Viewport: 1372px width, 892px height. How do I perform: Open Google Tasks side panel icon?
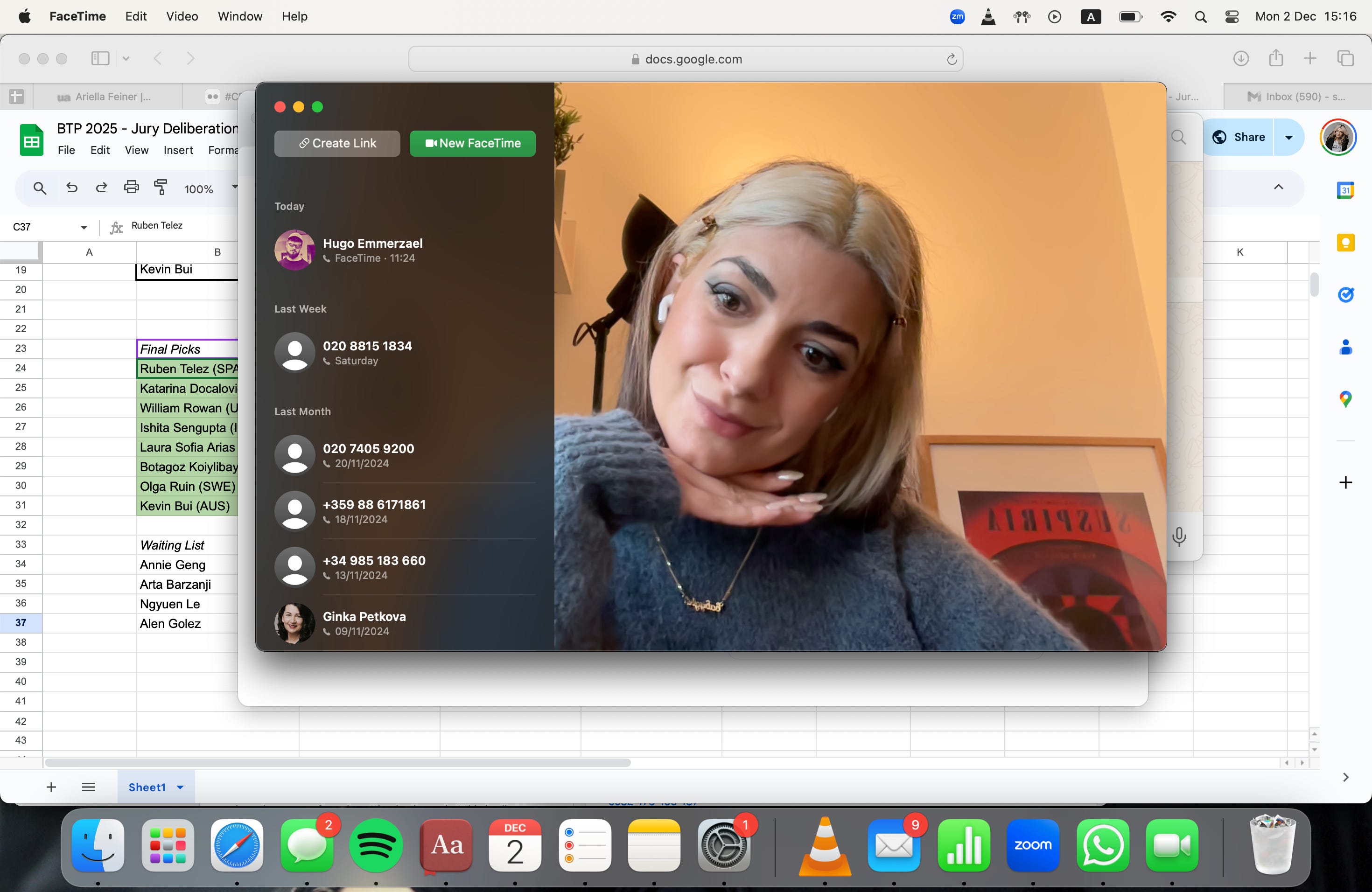pos(1345,295)
